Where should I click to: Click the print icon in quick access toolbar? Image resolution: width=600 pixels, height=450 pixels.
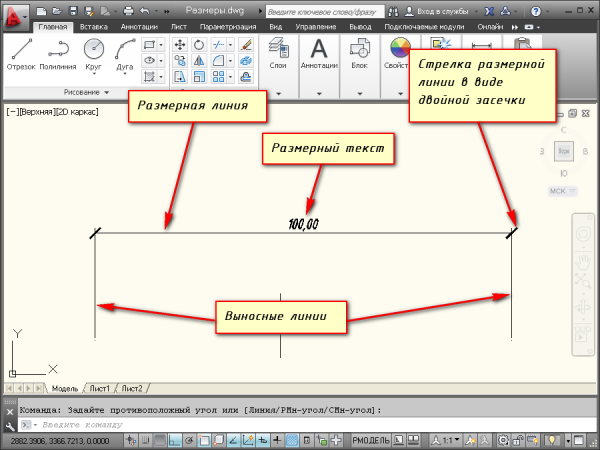pyautogui.click(x=129, y=11)
